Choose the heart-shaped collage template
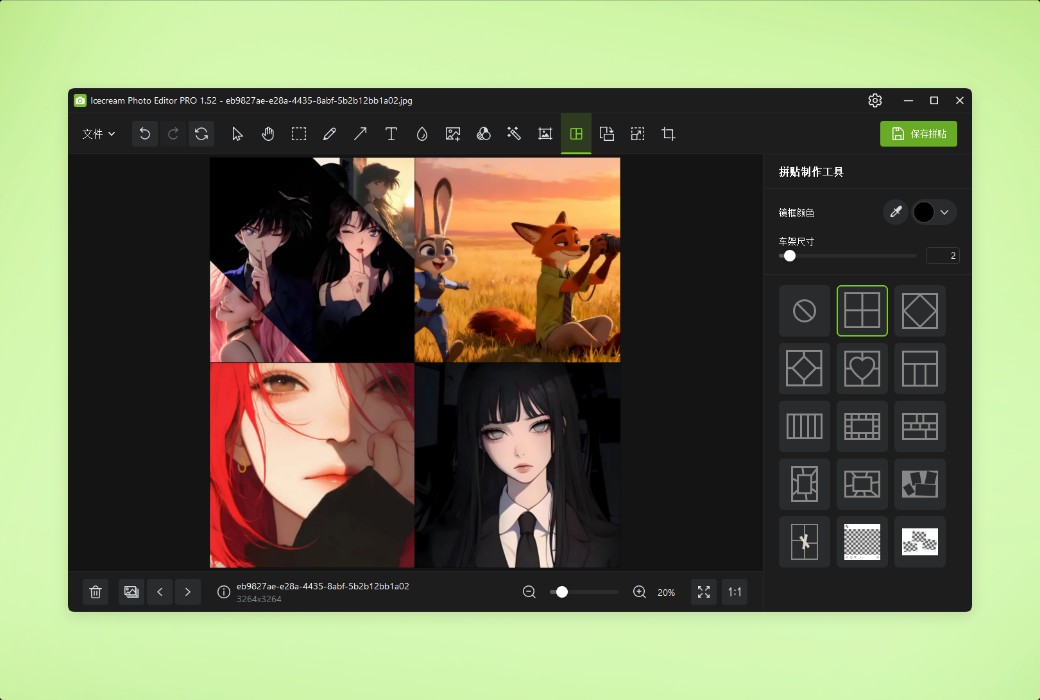This screenshot has height=700, width=1040. pos(861,368)
